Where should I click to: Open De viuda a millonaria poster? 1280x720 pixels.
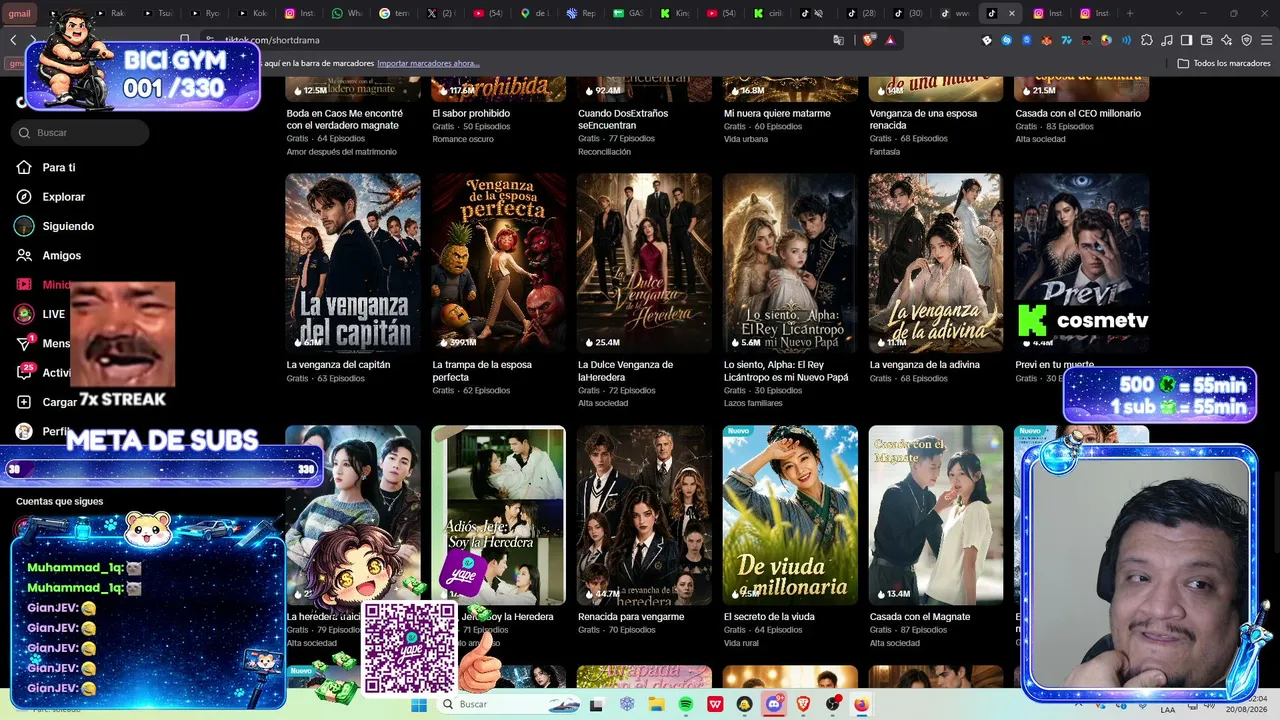pyautogui.click(x=790, y=515)
